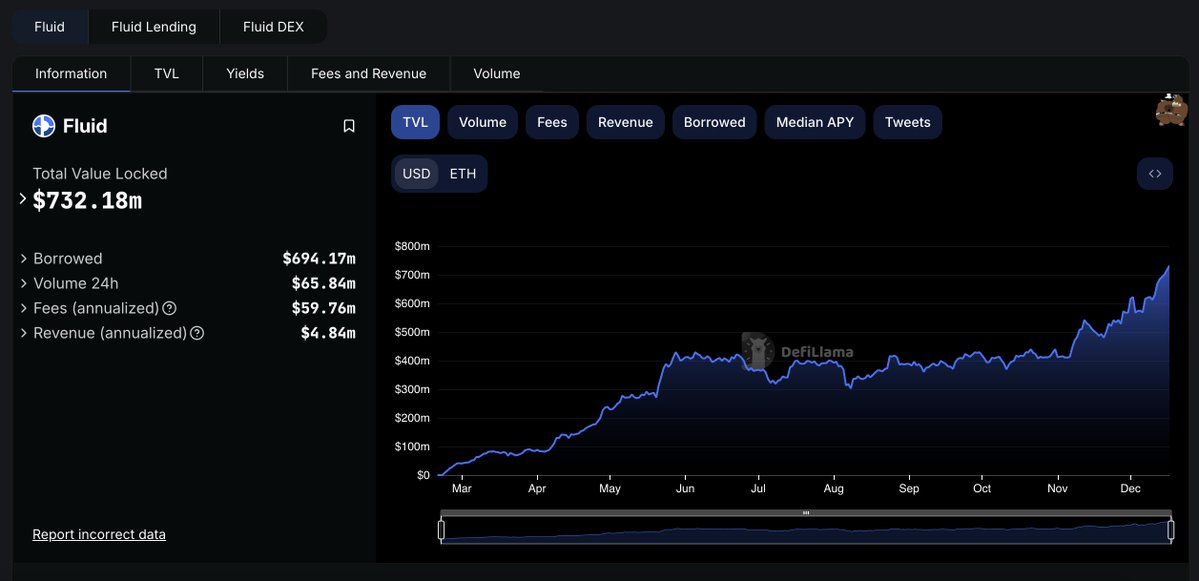Toggle the Fees chart series
The image size is (1199, 581).
pyautogui.click(x=552, y=122)
